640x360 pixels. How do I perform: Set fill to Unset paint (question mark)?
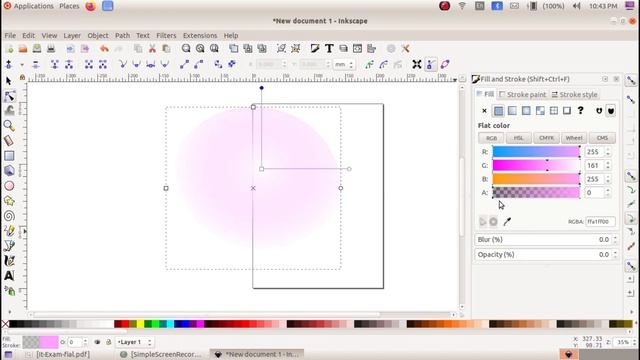(x=580, y=111)
